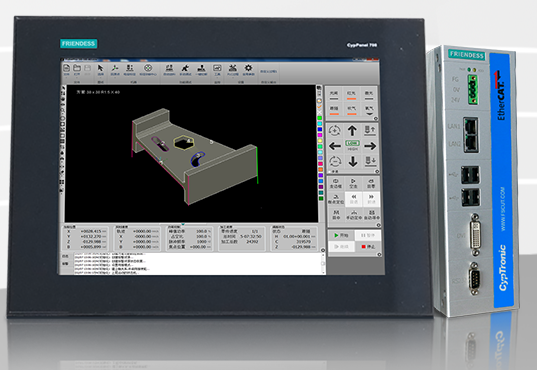Select the bright green layer swatch

pos(320,118)
